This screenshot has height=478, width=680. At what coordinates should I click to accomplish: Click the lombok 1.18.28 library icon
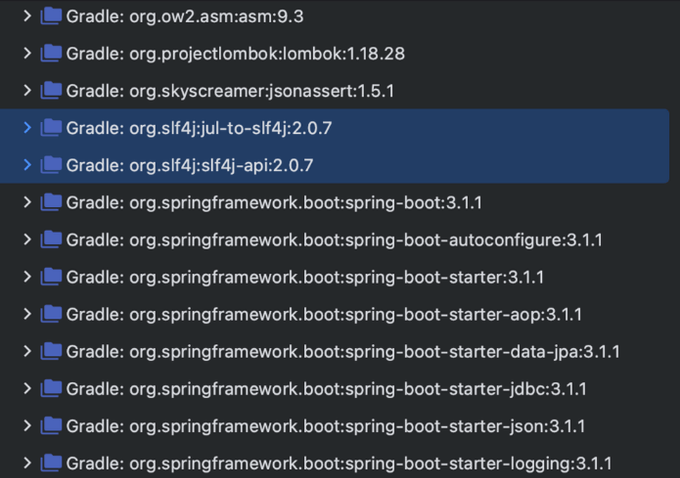tap(51, 54)
